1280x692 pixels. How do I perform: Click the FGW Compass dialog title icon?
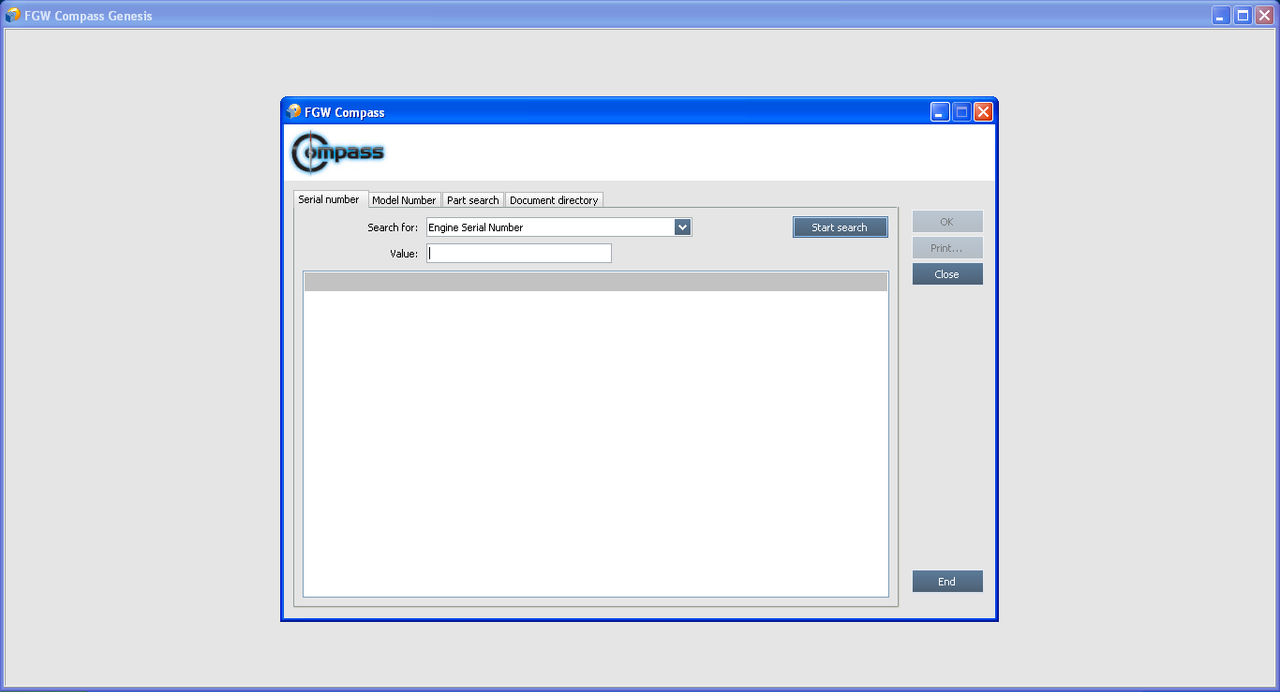tap(294, 112)
